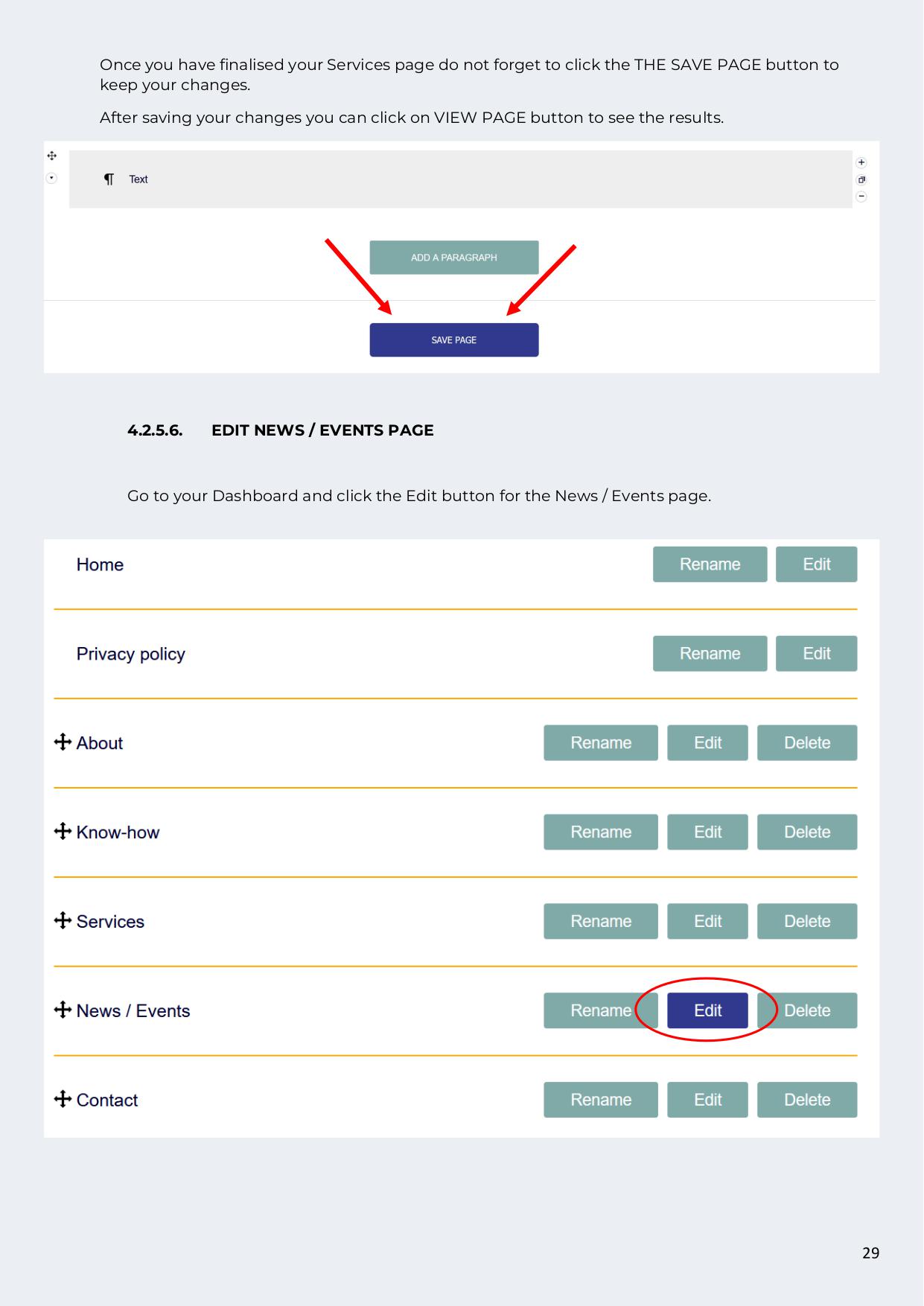Screen dimensions: 924x1306
Task: Edit the News / Events page
Action: click(707, 1010)
